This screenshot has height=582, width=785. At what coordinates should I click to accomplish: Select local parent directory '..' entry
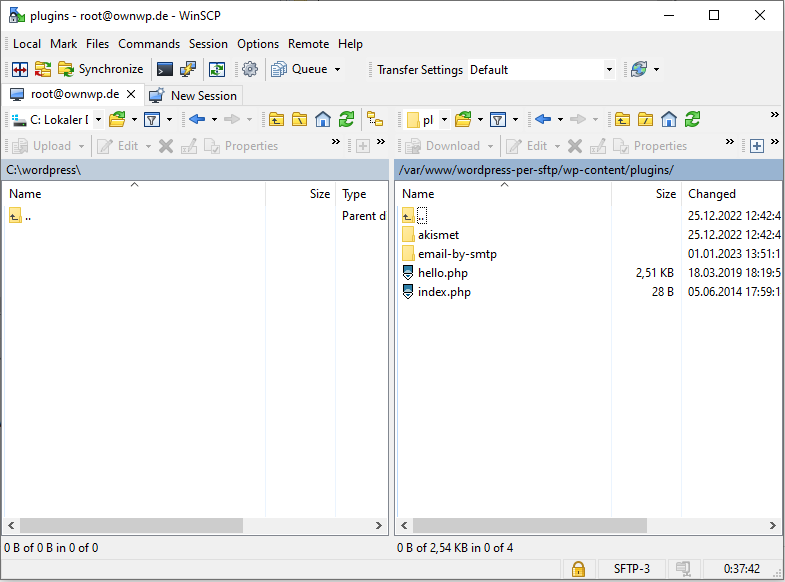20,216
